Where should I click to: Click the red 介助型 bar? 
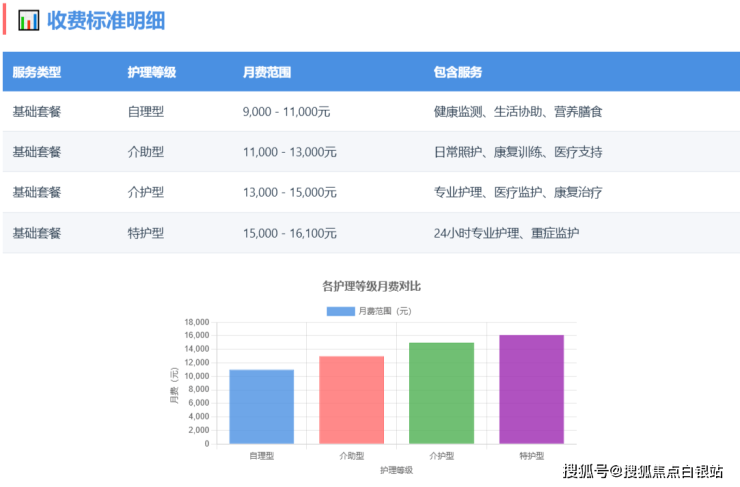tap(351, 399)
